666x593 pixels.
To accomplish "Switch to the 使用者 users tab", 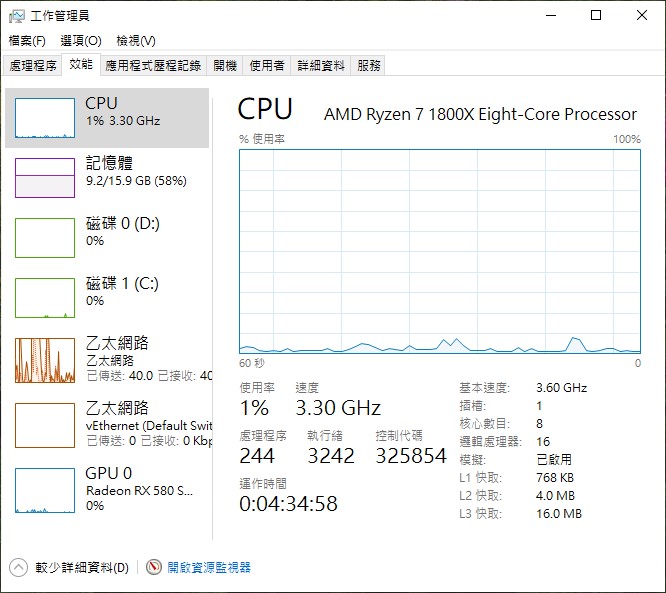I will (267, 65).
